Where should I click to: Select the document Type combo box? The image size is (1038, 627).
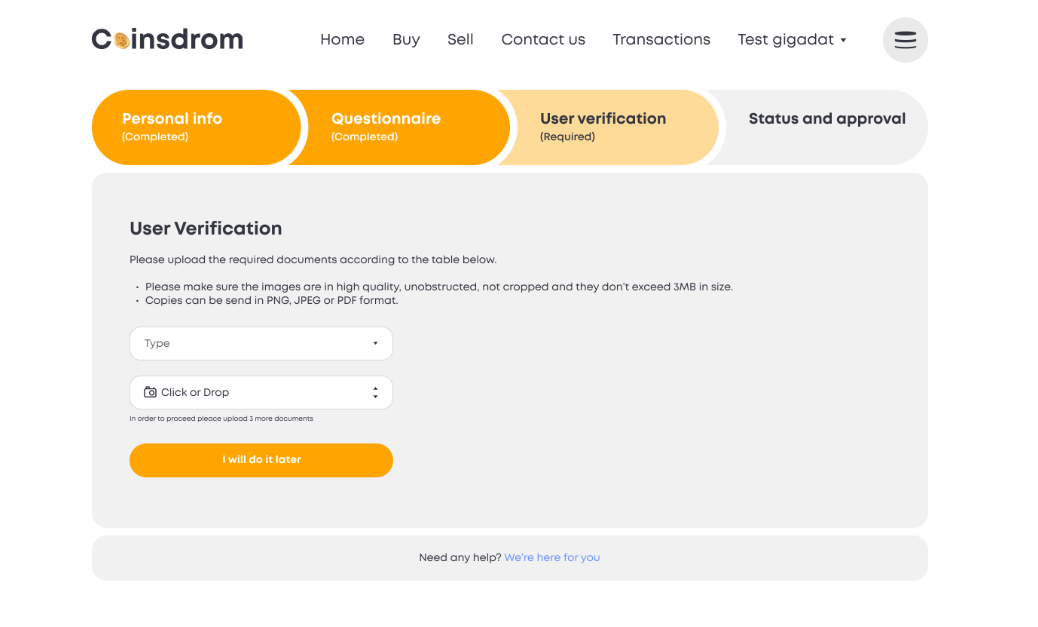pos(261,343)
